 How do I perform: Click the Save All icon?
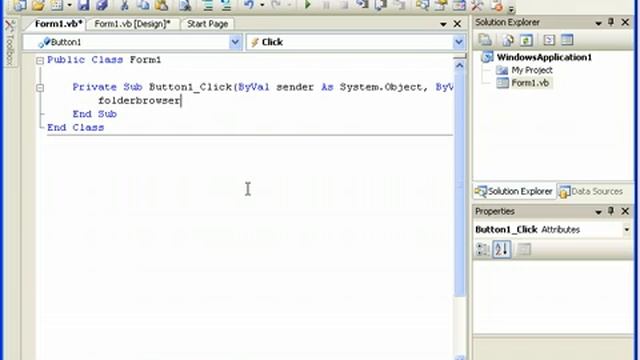coord(102,5)
